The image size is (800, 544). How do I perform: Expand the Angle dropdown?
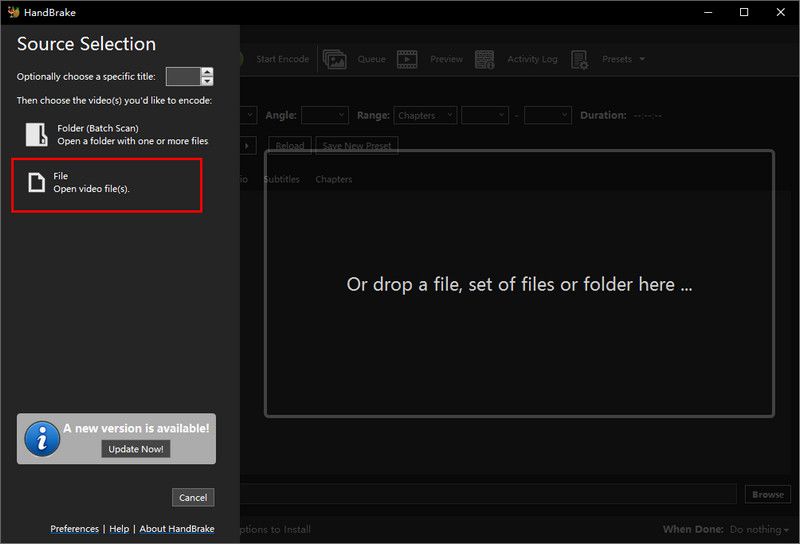pyautogui.click(x=324, y=116)
